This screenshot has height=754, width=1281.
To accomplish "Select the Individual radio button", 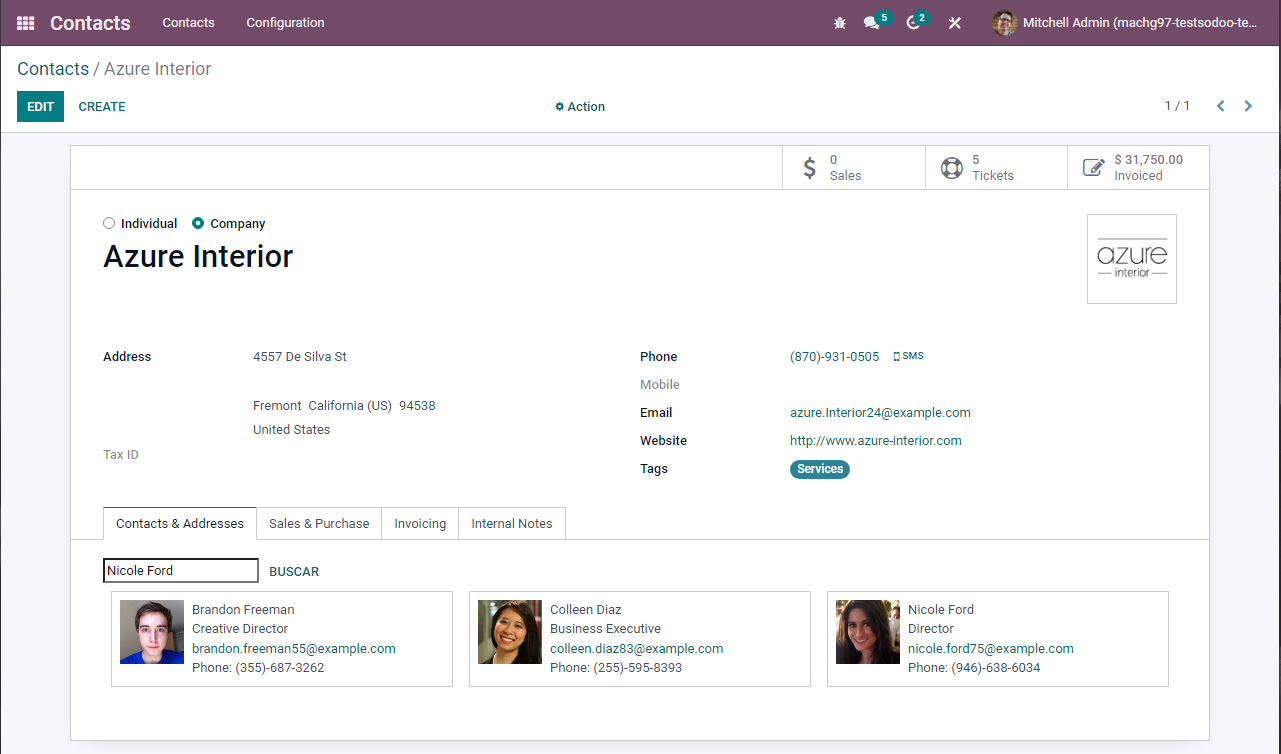I will [x=109, y=223].
